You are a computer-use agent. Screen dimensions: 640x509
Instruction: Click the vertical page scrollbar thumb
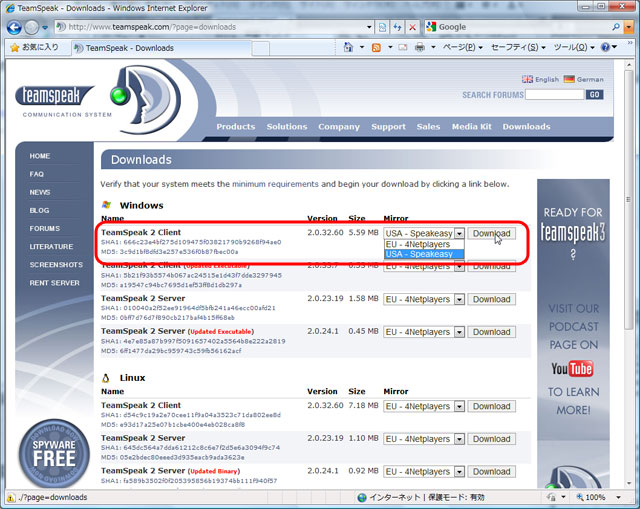pos(628,200)
